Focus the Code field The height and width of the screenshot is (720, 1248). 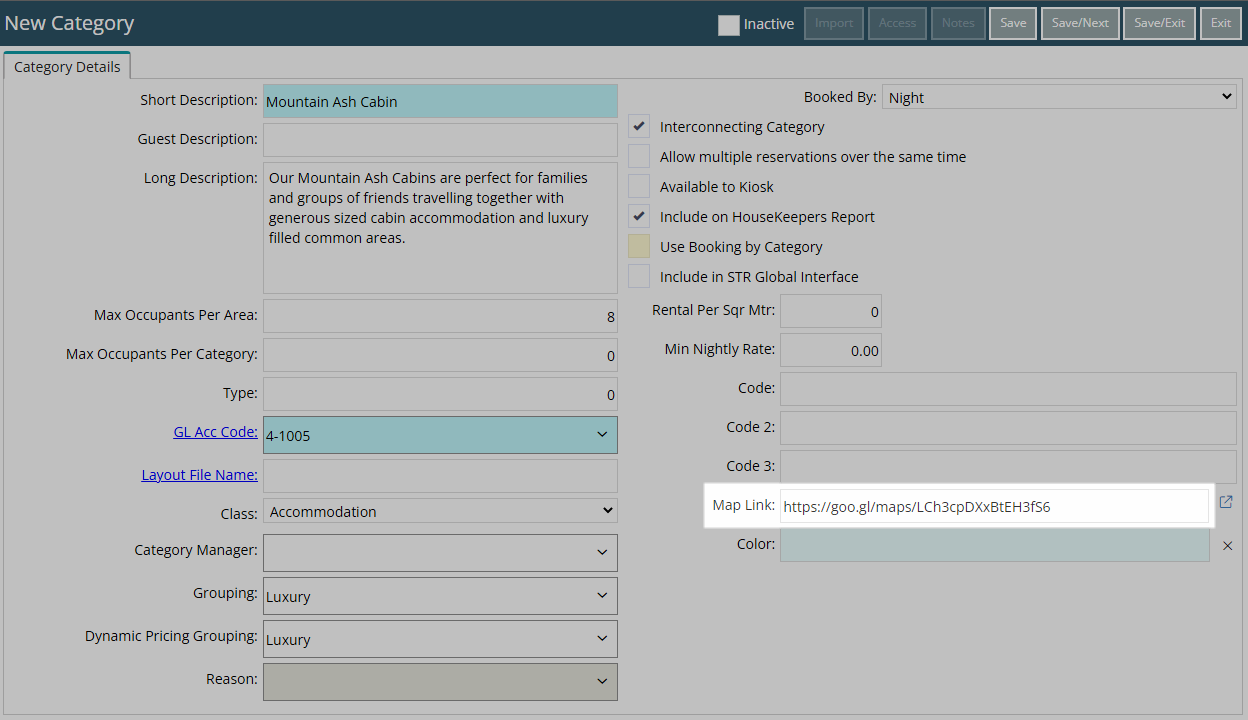[x=1008, y=389]
